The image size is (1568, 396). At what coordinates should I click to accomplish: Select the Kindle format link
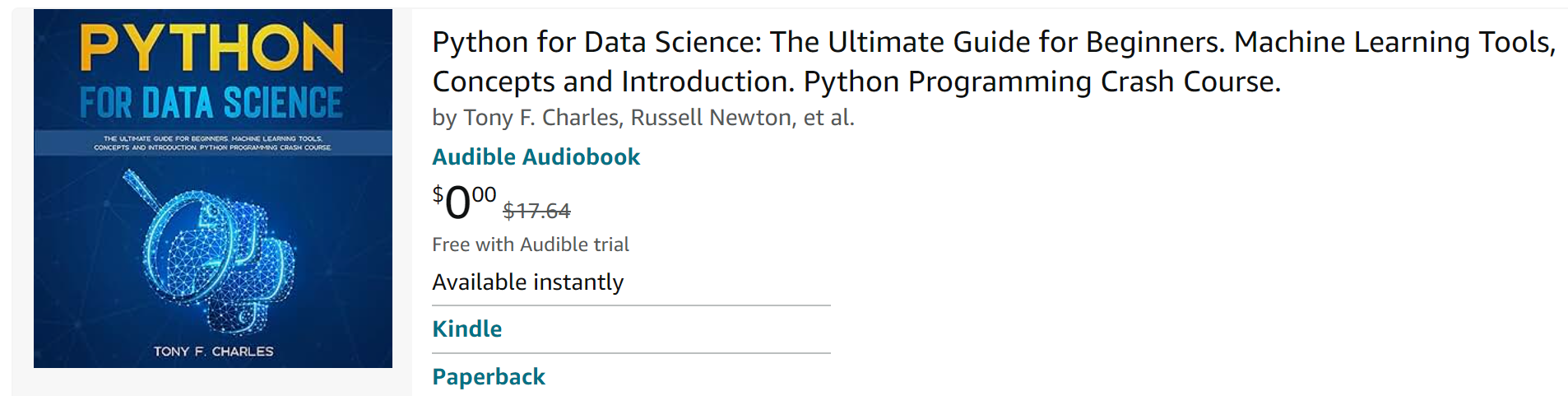(x=466, y=328)
